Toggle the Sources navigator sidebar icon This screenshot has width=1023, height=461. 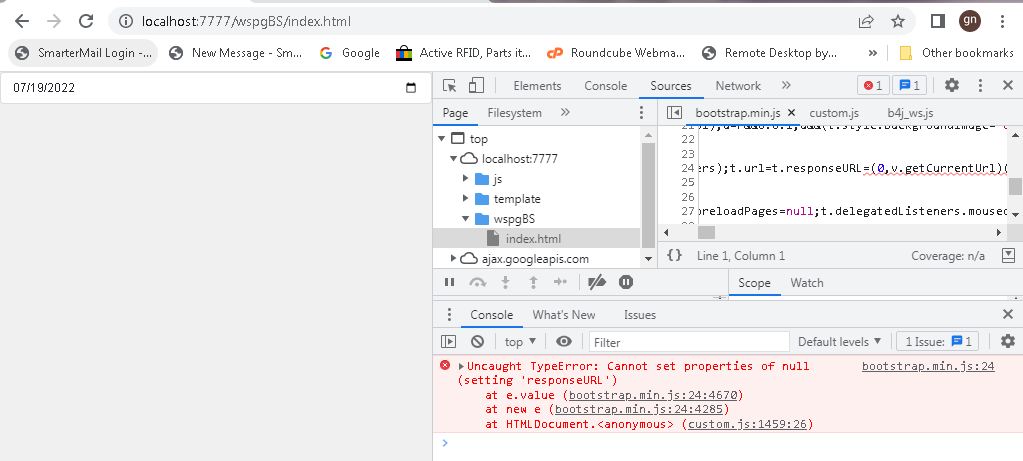[x=674, y=113]
